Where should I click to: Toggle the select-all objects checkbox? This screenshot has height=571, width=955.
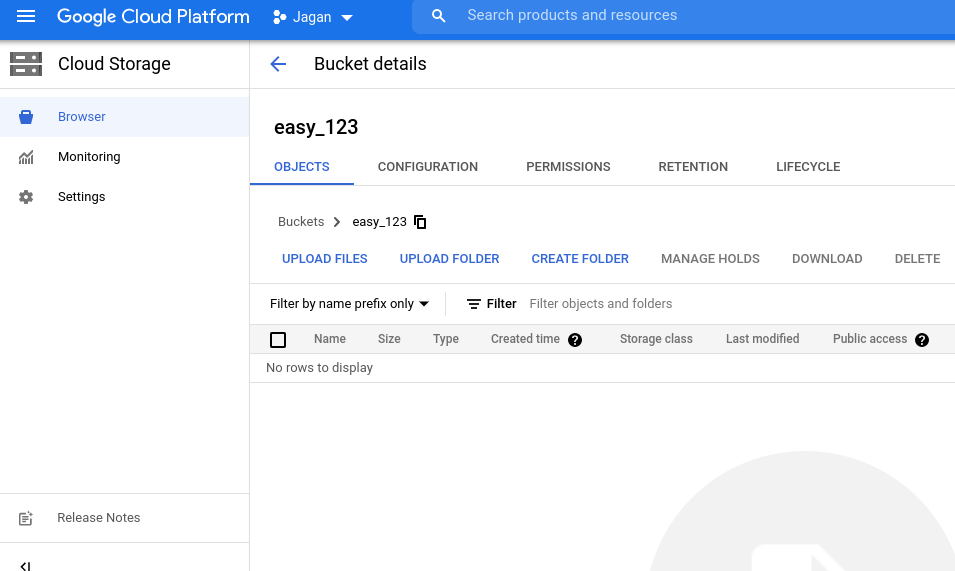(278, 340)
